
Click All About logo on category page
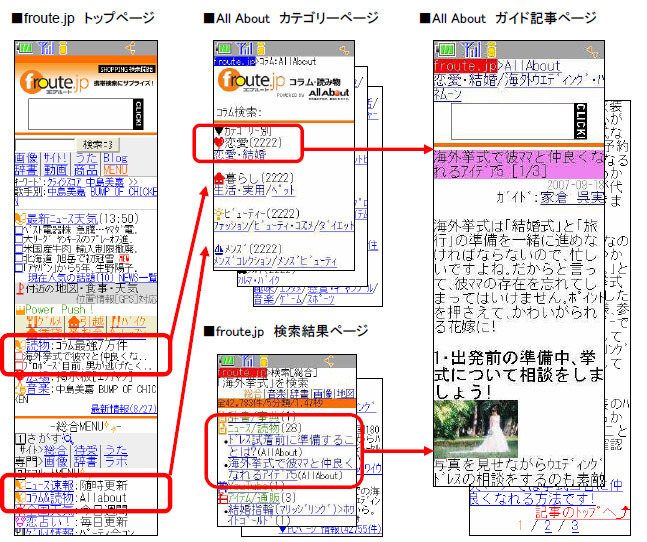point(329,92)
